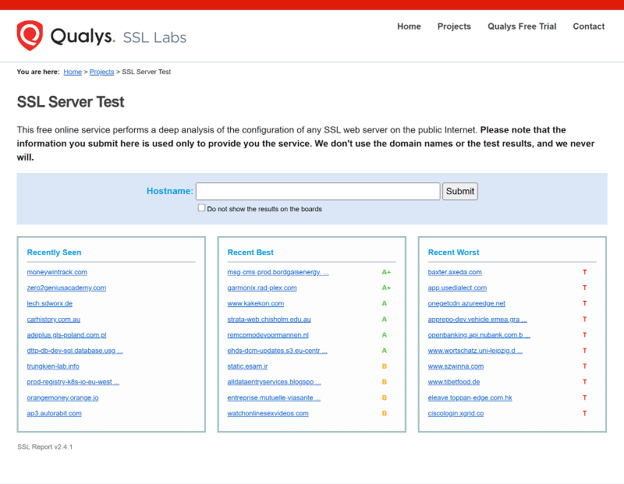This screenshot has height=484, width=624.
Task: Open www.kakekon.com best result
Action: [255, 303]
